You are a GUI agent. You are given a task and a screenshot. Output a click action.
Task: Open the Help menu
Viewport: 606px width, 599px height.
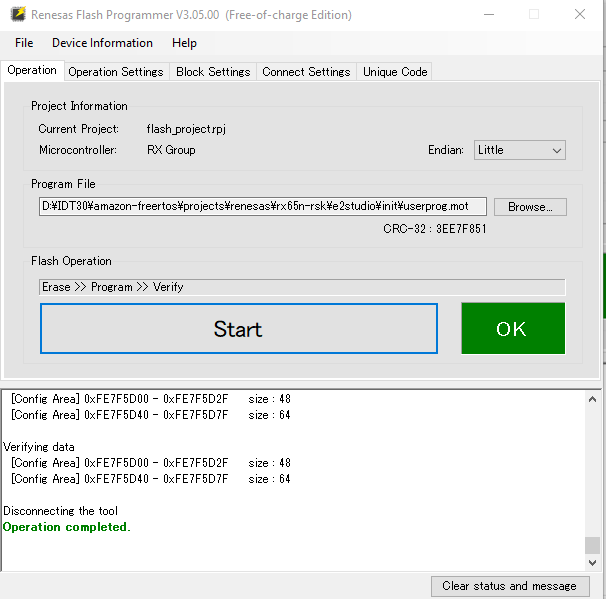[x=184, y=43]
